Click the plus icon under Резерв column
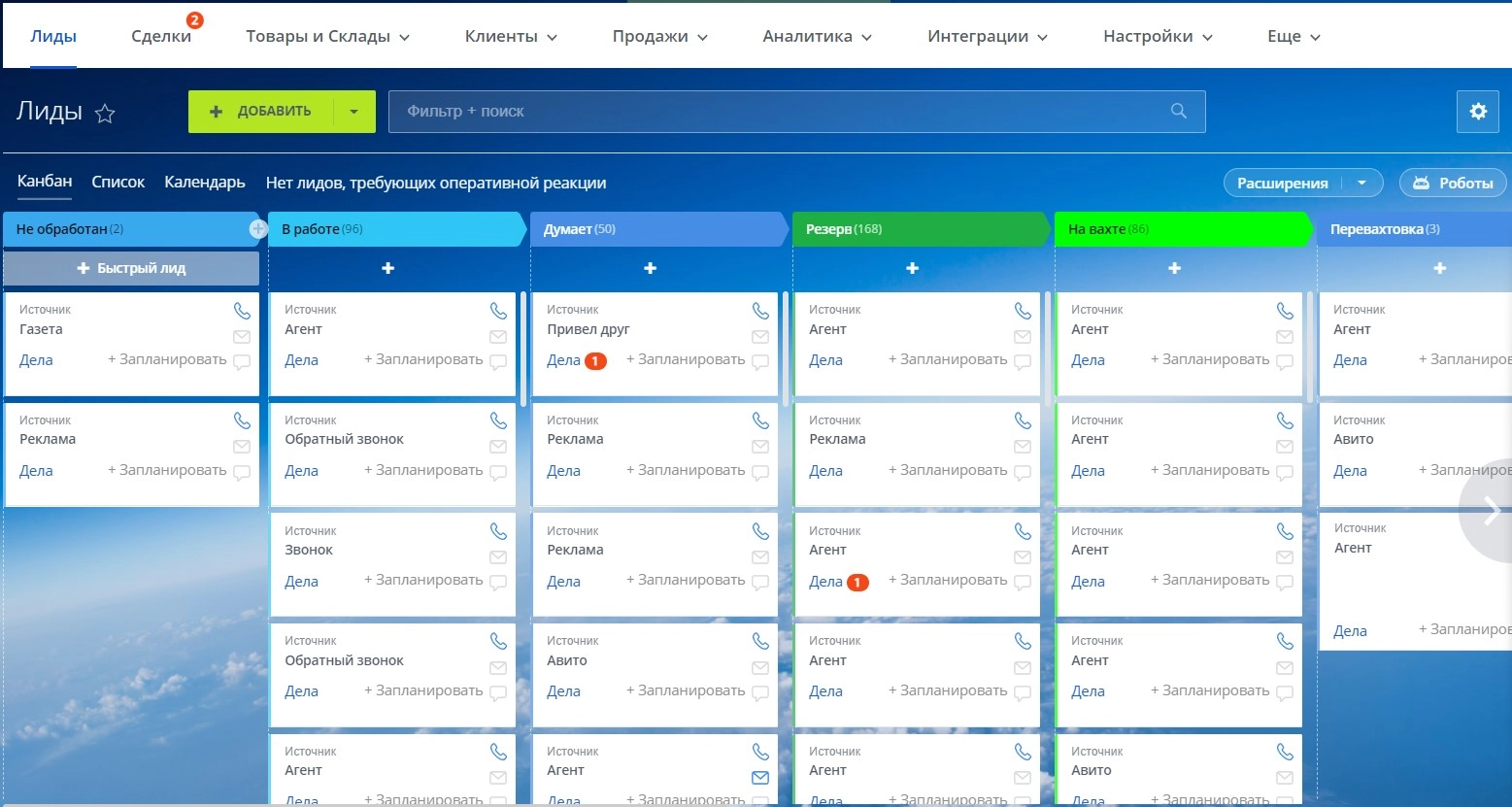Screen dimensions: 1512x807 point(912,268)
